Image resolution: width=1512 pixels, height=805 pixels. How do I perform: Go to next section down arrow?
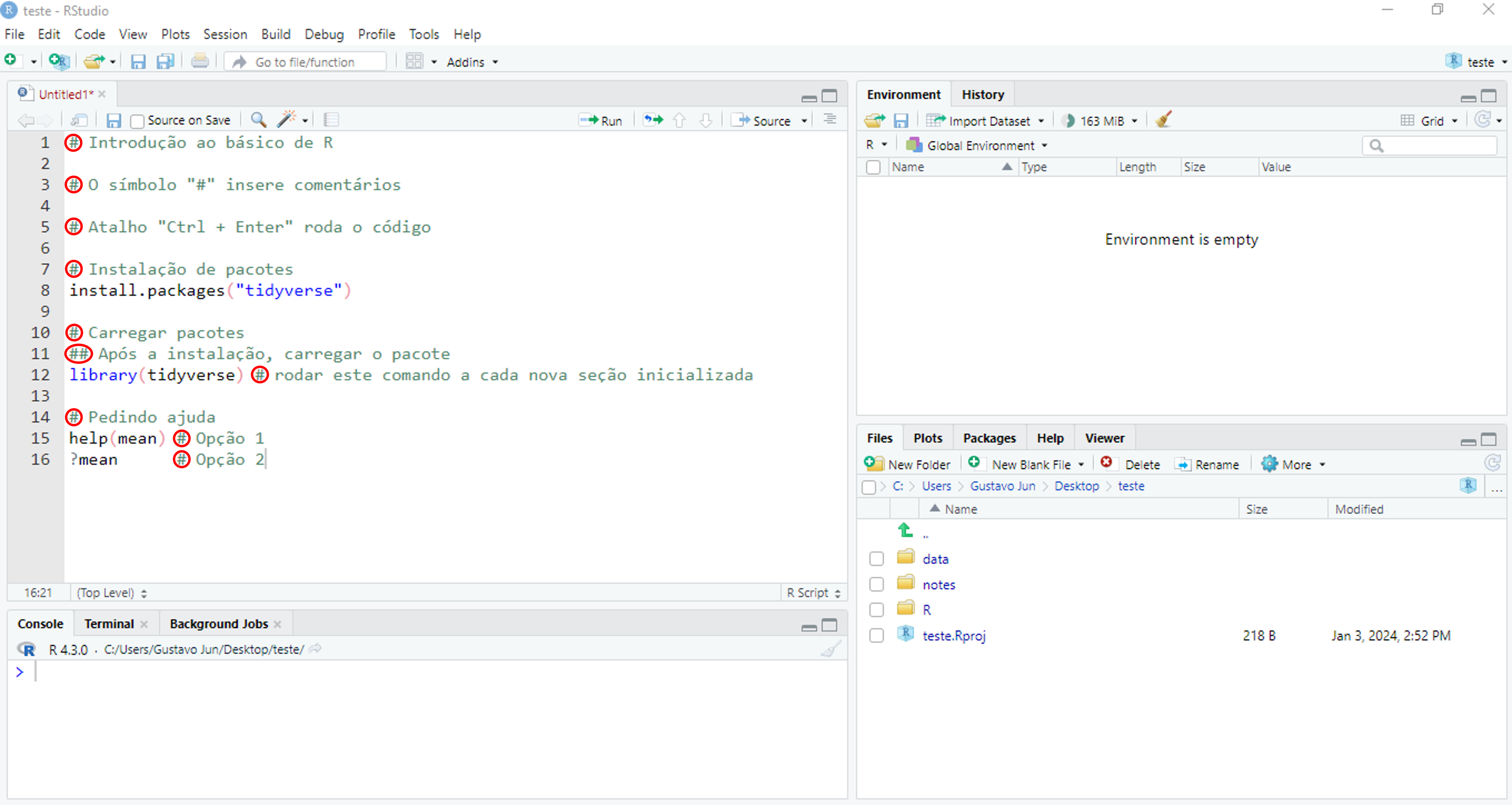pyautogui.click(x=706, y=120)
